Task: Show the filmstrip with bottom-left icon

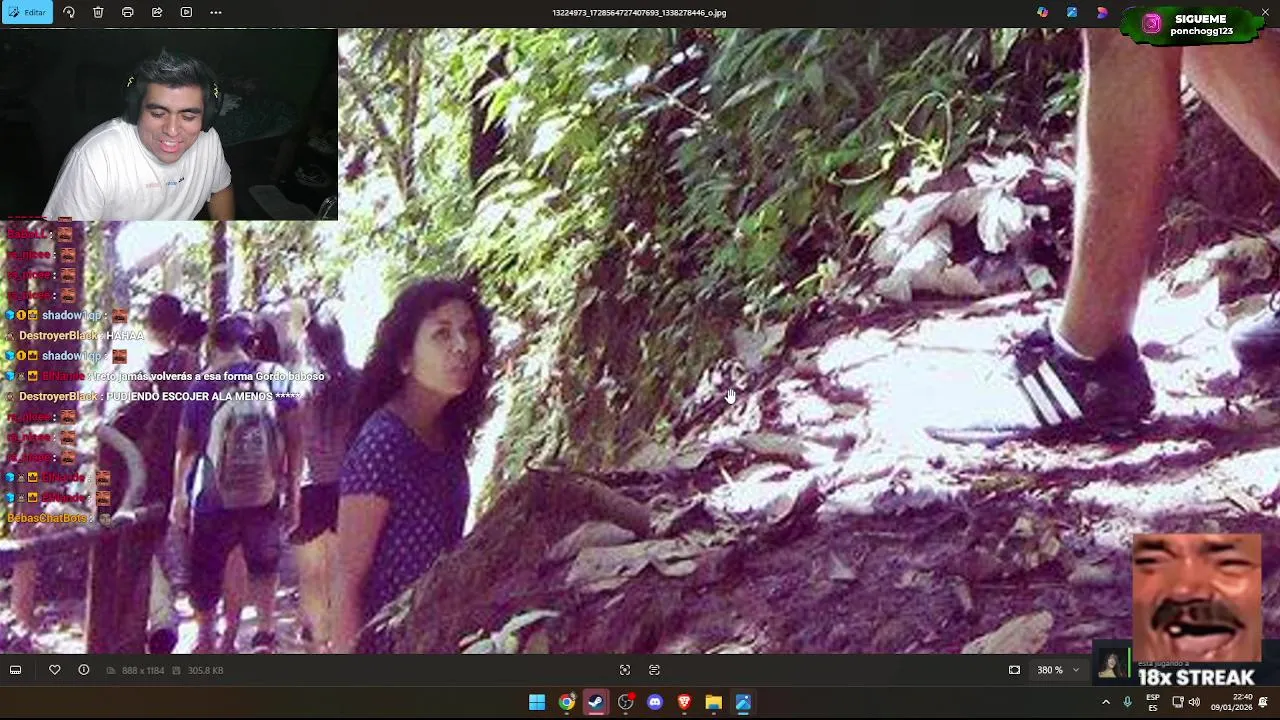Action: pos(15,670)
